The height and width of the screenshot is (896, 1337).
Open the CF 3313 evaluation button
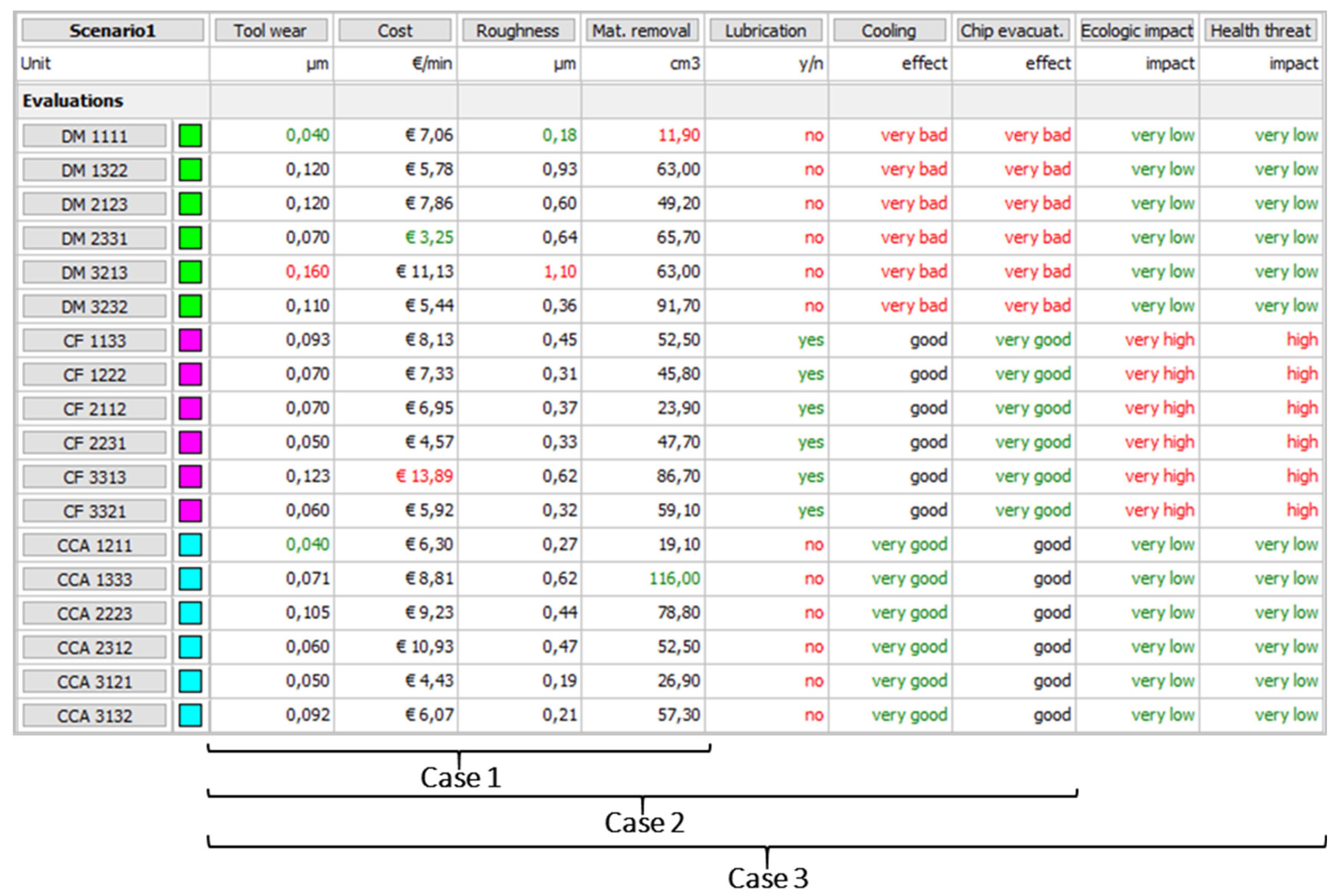95,477
